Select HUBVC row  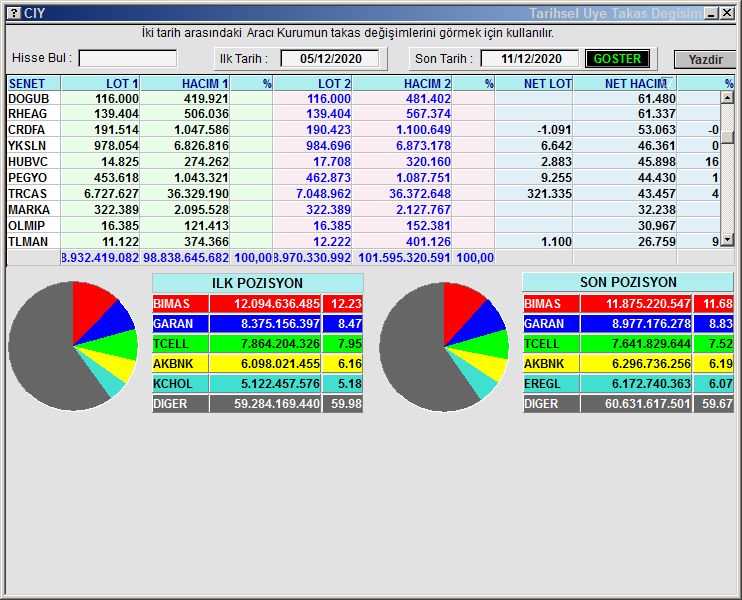pos(363,162)
